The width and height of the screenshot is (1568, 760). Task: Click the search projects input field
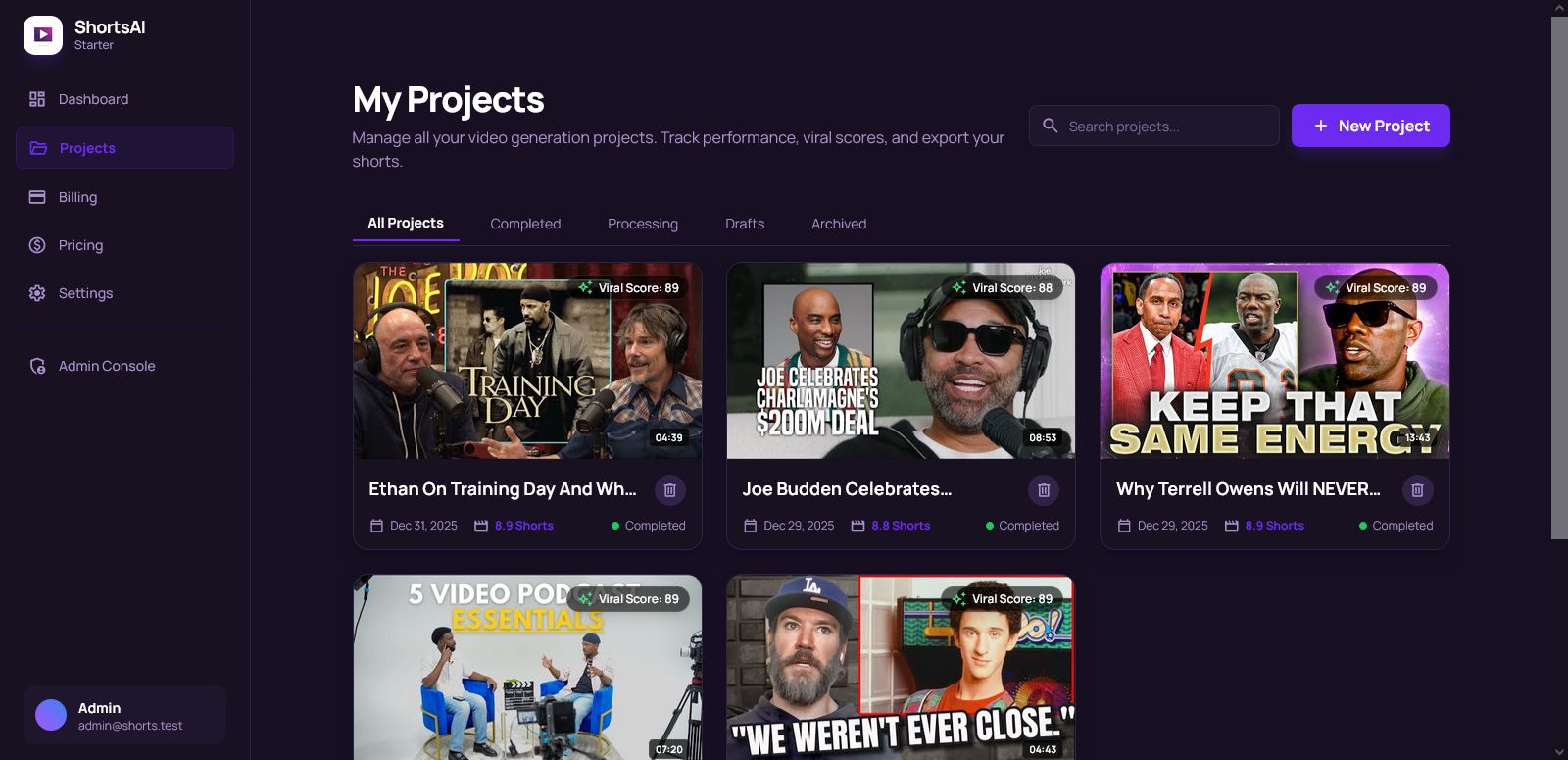point(1154,126)
